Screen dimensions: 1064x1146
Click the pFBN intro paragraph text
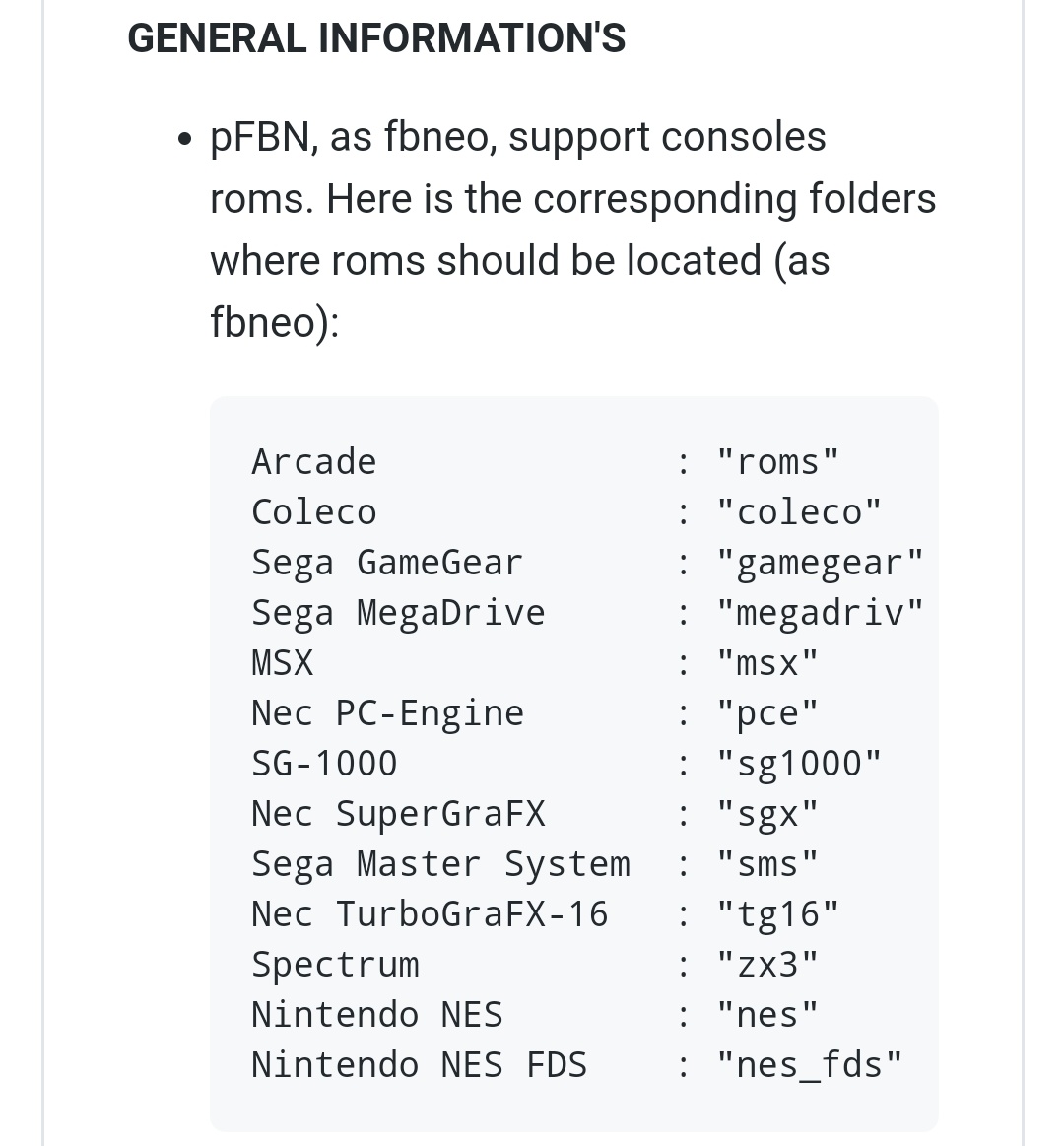[x=573, y=230]
